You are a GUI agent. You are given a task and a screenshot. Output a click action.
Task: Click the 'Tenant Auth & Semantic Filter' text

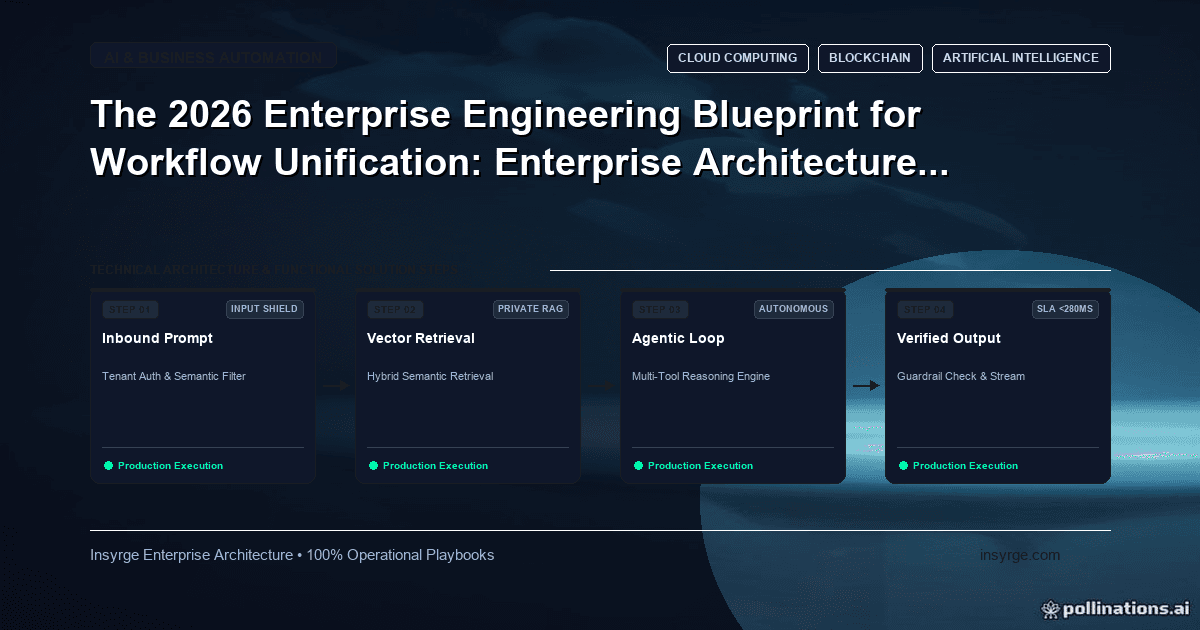pos(174,376)
